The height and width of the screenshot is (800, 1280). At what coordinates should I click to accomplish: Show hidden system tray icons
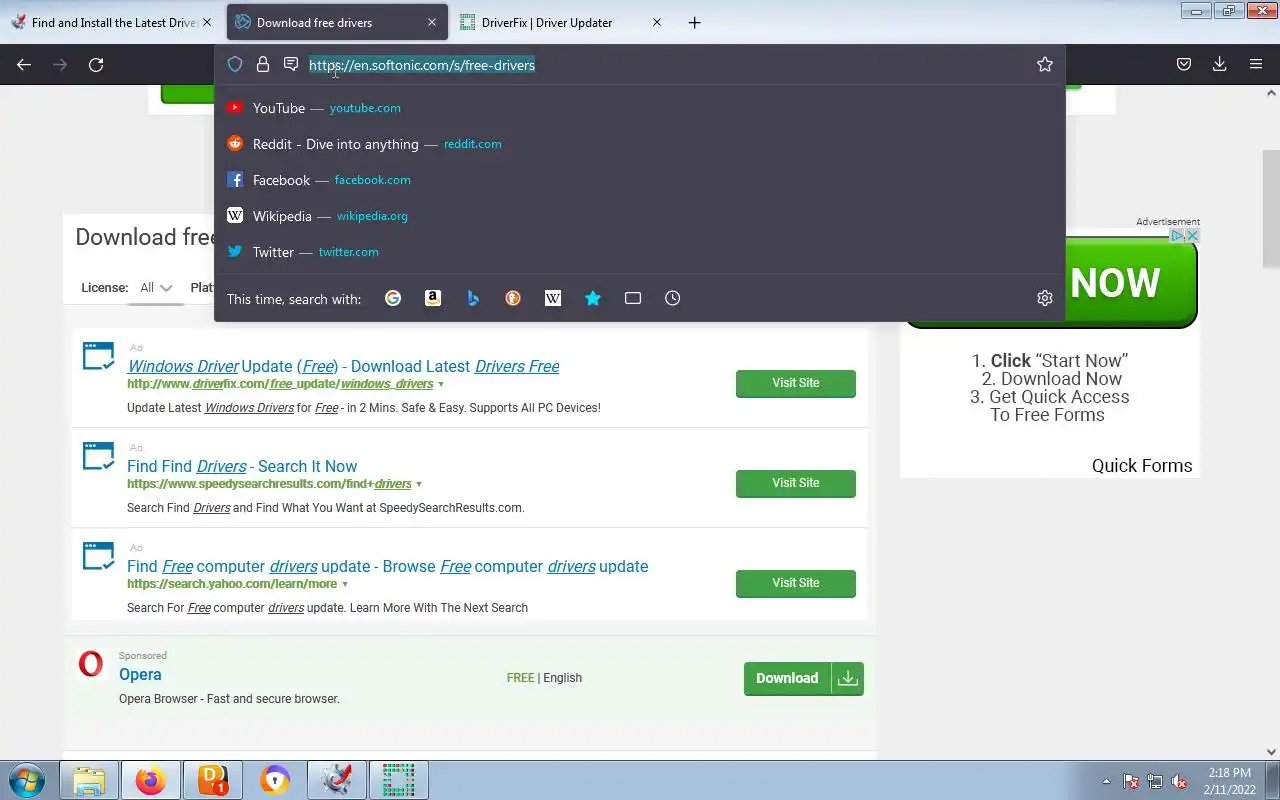coord(1106,781)
